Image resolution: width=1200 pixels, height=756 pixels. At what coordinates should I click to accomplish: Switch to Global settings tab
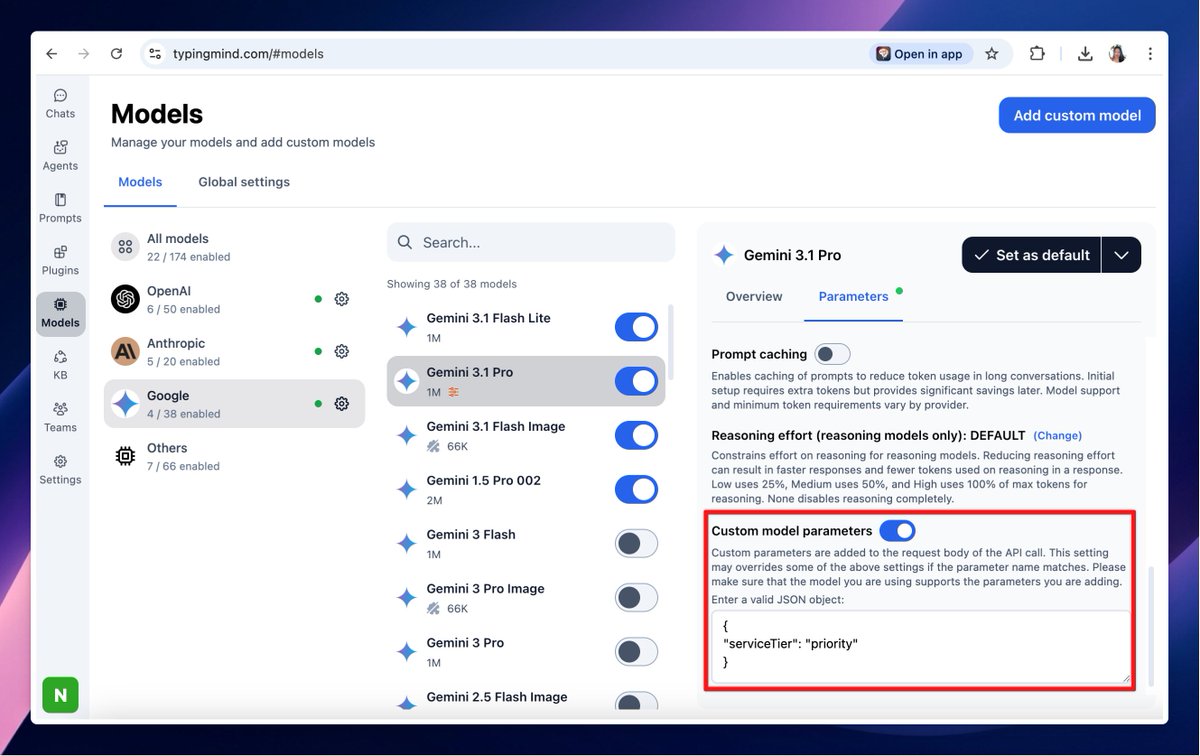(244, 182)
